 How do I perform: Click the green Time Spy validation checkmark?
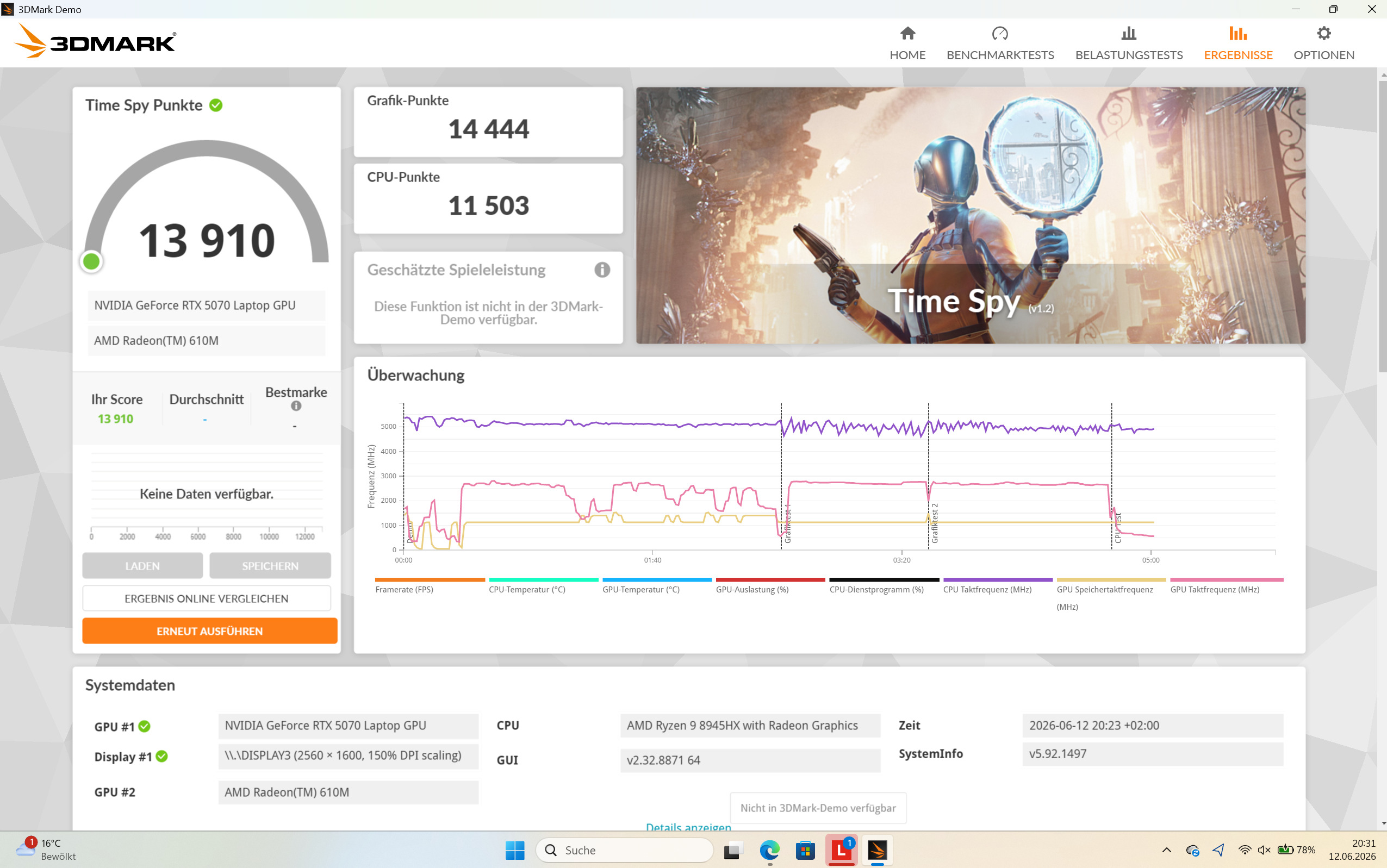click(x=216, y=105)
